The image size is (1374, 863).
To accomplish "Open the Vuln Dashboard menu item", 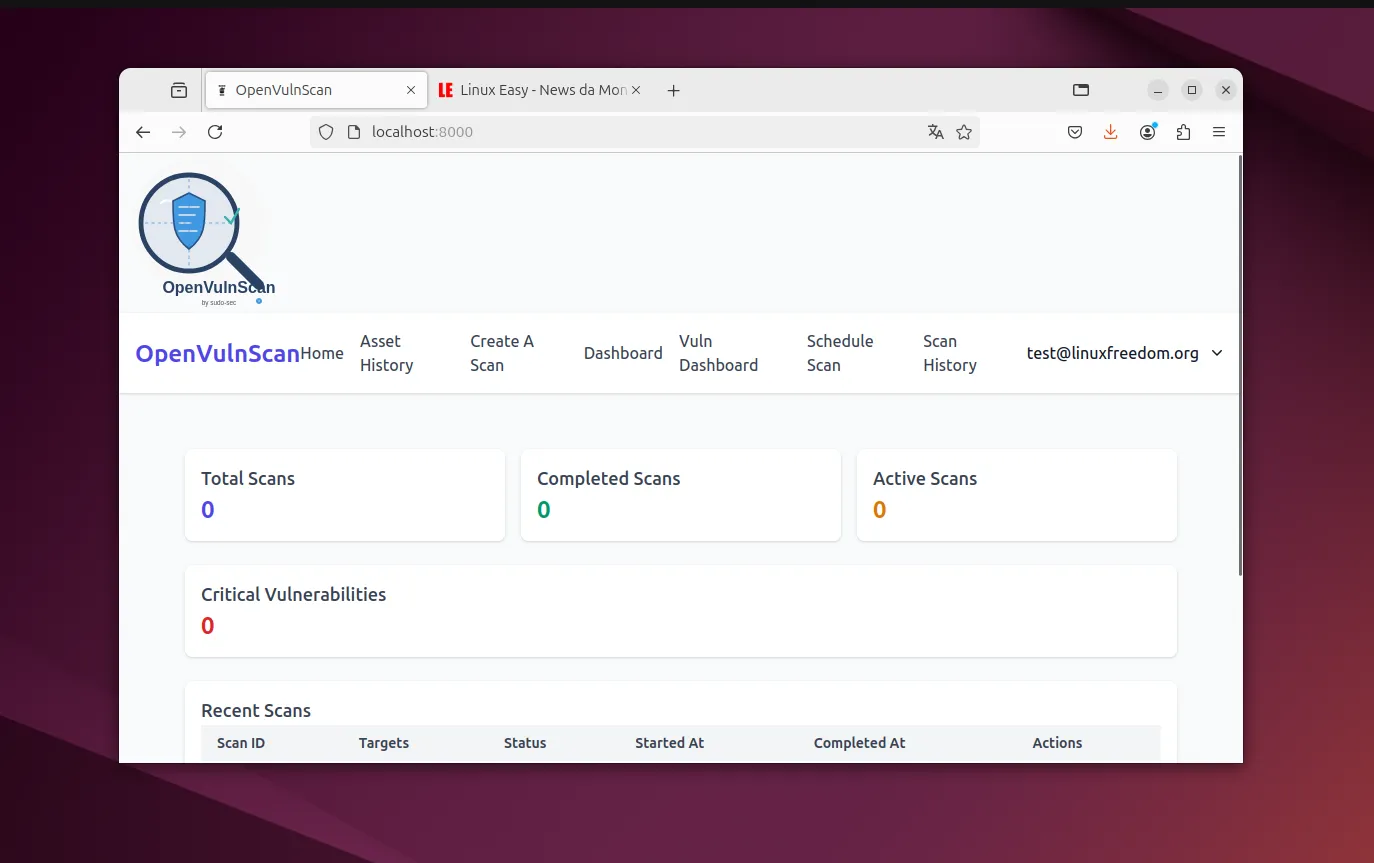I will [x=718, y=353].
